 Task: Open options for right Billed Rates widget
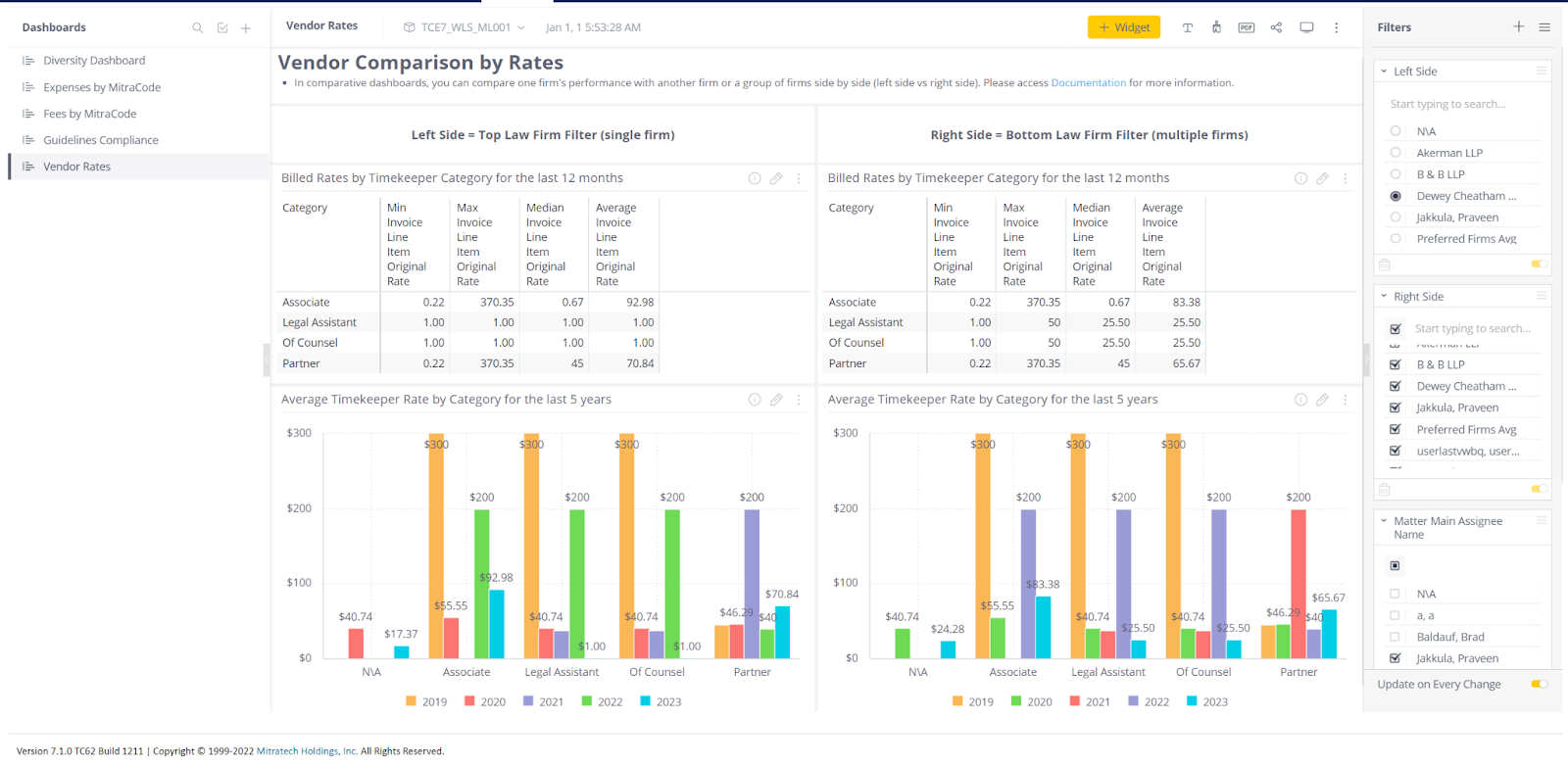click(x=1345, y=178)
